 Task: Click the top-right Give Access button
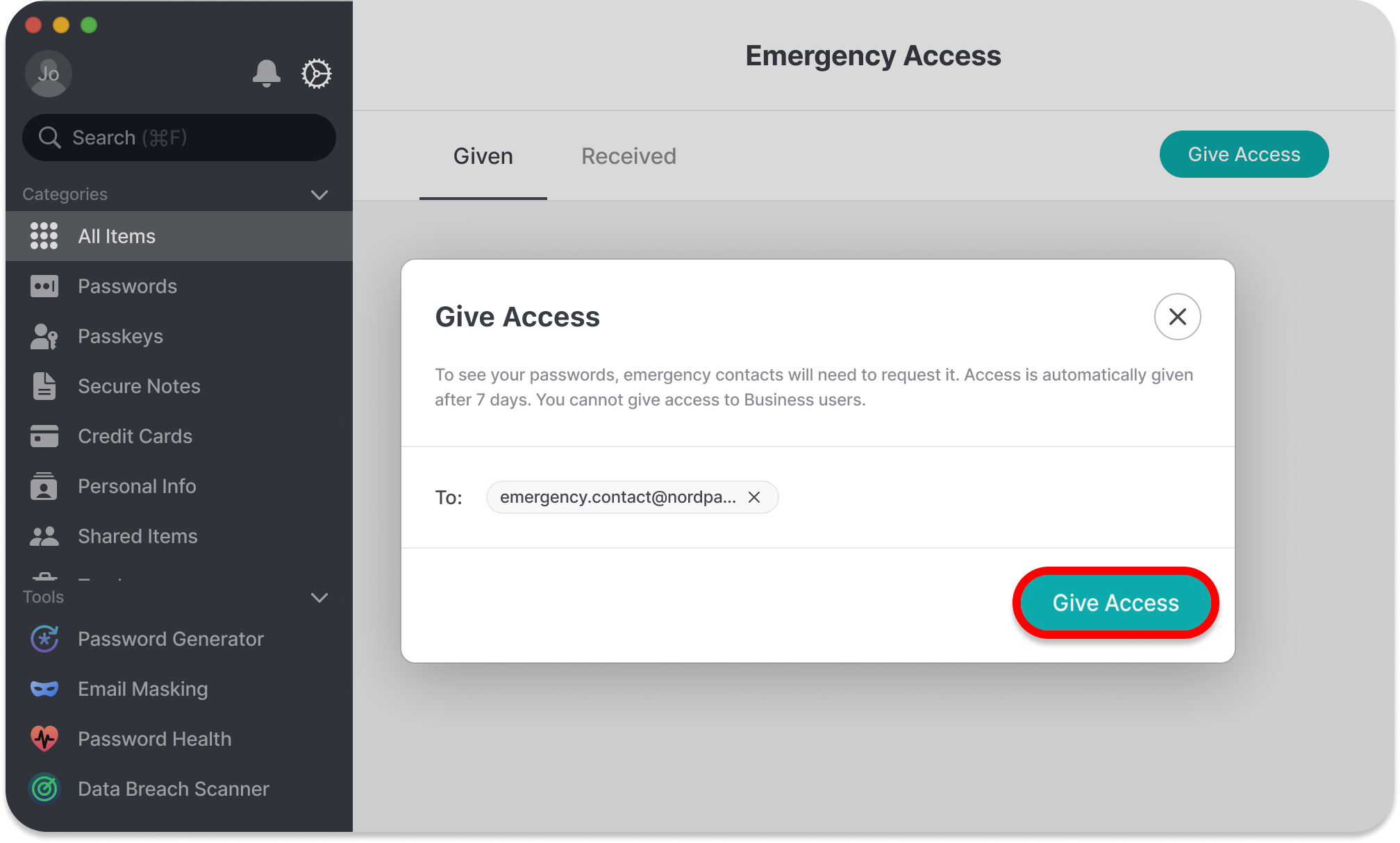(x=1244, y=154)
